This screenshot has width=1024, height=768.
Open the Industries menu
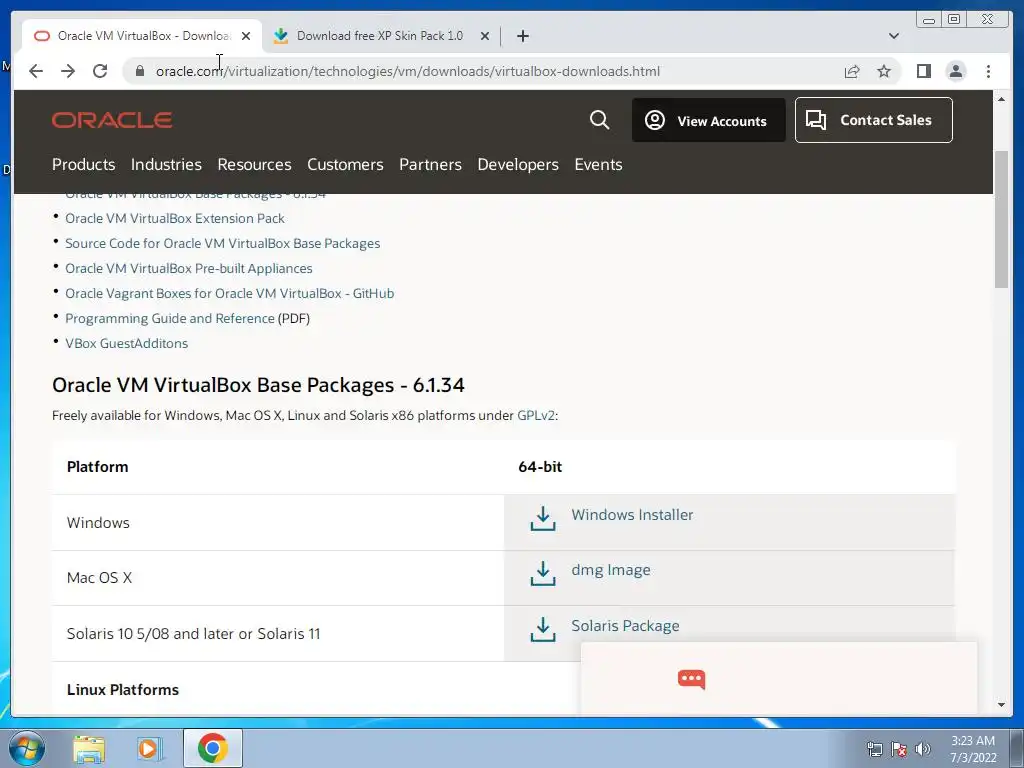[166, 165]
